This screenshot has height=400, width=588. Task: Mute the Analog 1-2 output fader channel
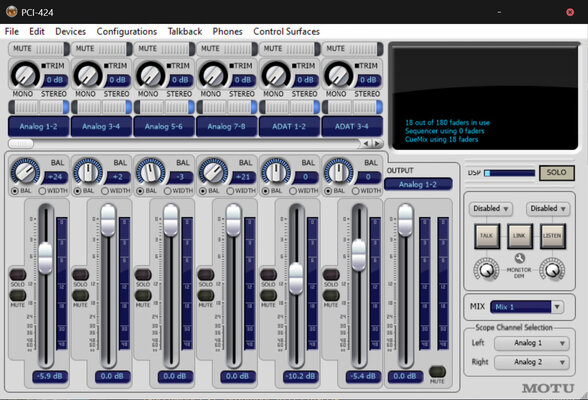click(437, 372)
